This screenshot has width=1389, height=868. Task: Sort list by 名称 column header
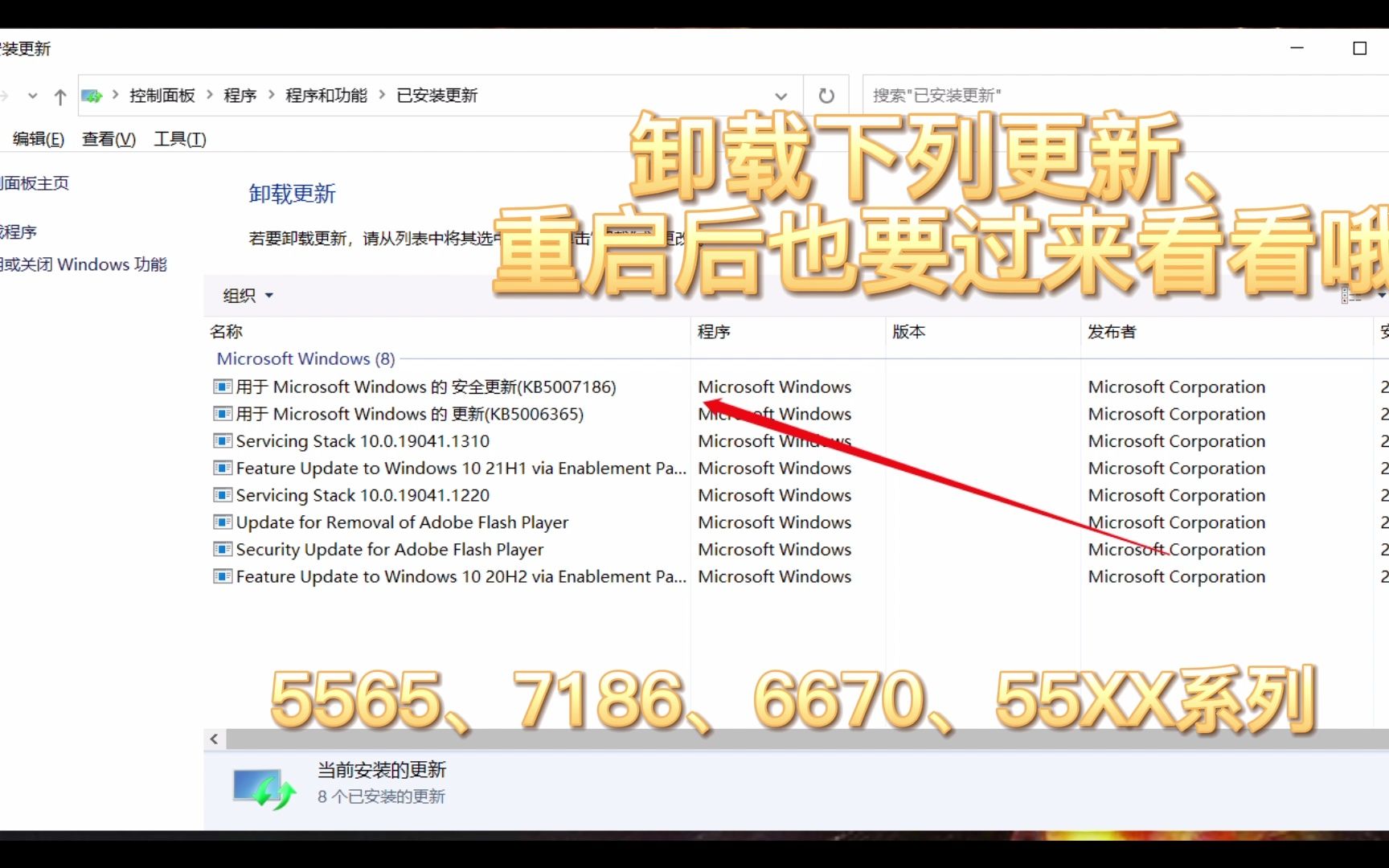[448, 332]
